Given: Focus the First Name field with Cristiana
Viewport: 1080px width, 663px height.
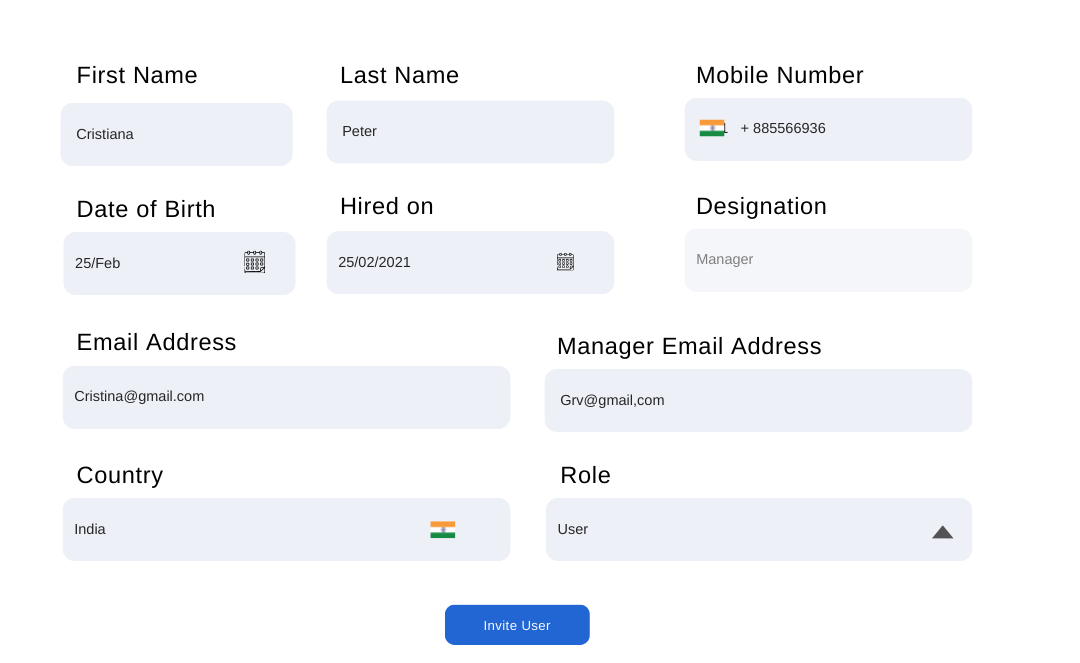Looking at the screenshot, I should point(176,134).
